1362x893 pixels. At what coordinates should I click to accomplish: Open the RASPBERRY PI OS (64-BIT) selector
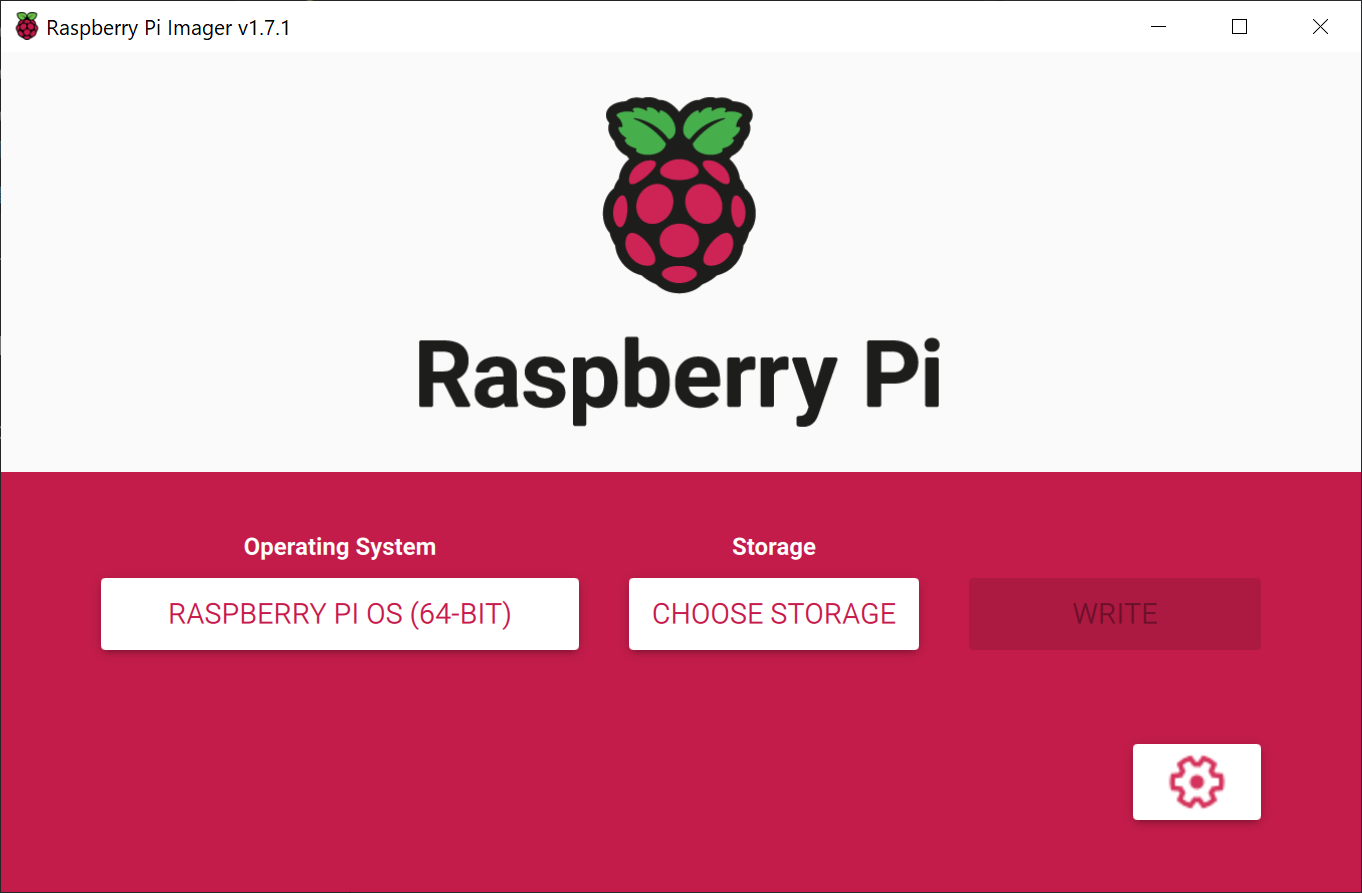(340, 614)
